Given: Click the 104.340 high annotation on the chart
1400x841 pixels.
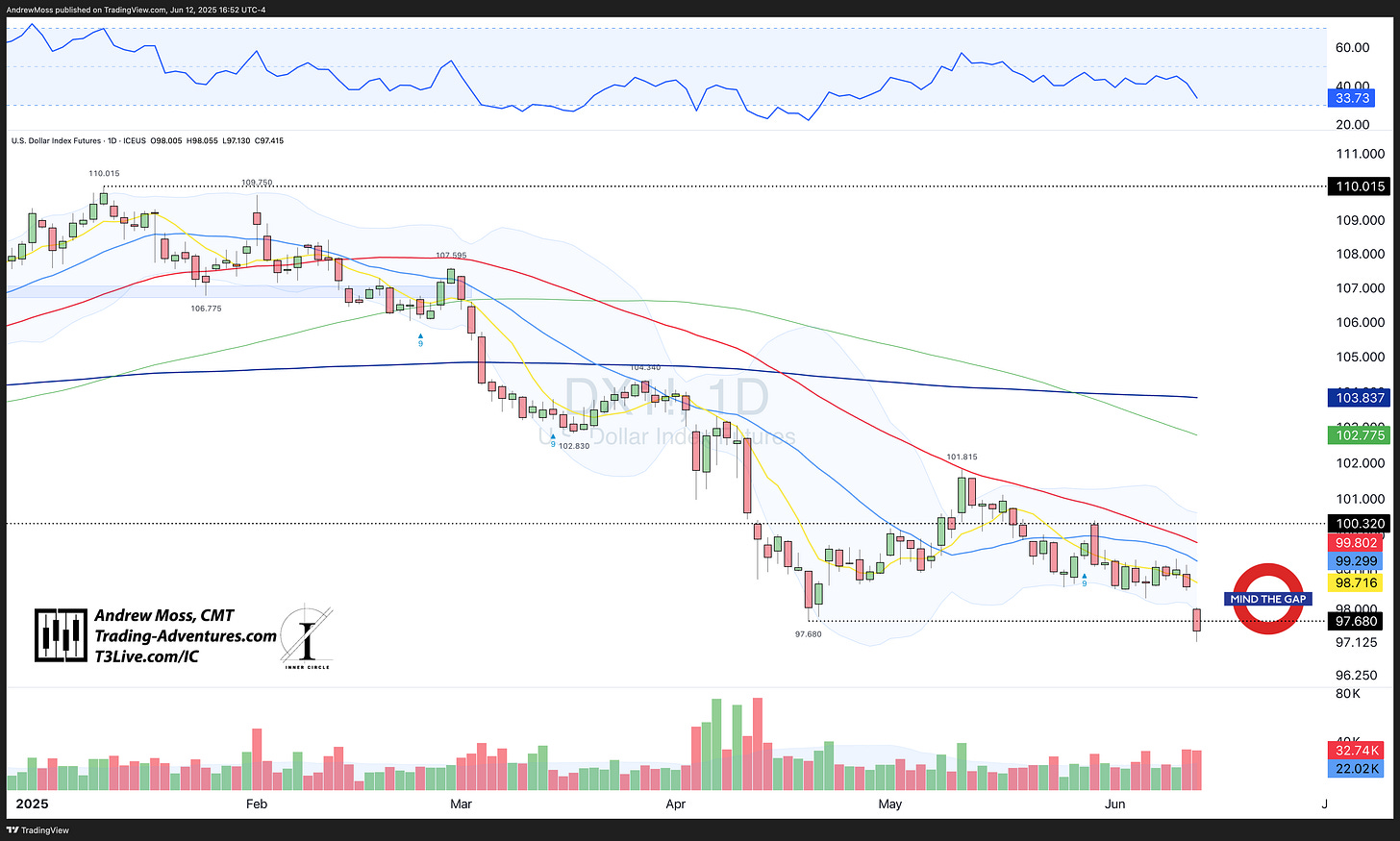Looking at the screenshot, I should 645,368.
